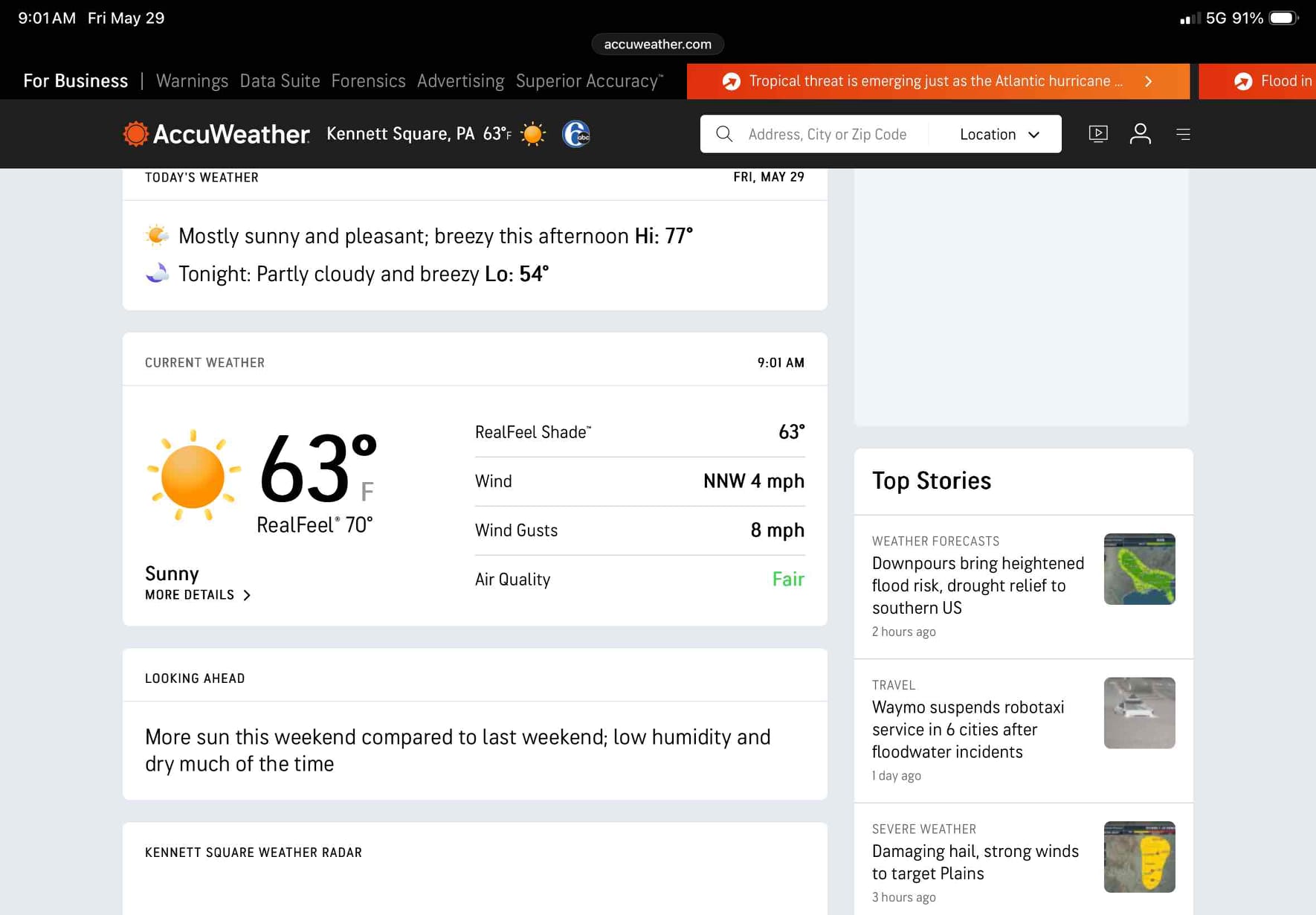Click the CURRENT WEATHER heading
The width and height of the screenshot is (1316, 915).
pyautogui.click(x=204, y=362)
